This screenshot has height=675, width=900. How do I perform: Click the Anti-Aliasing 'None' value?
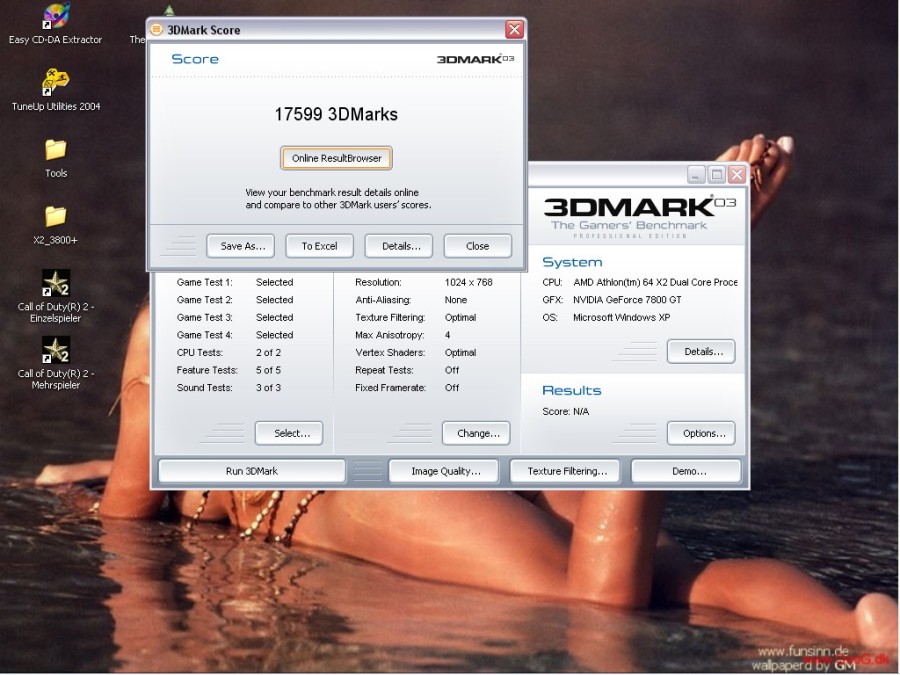pos(456,300)
